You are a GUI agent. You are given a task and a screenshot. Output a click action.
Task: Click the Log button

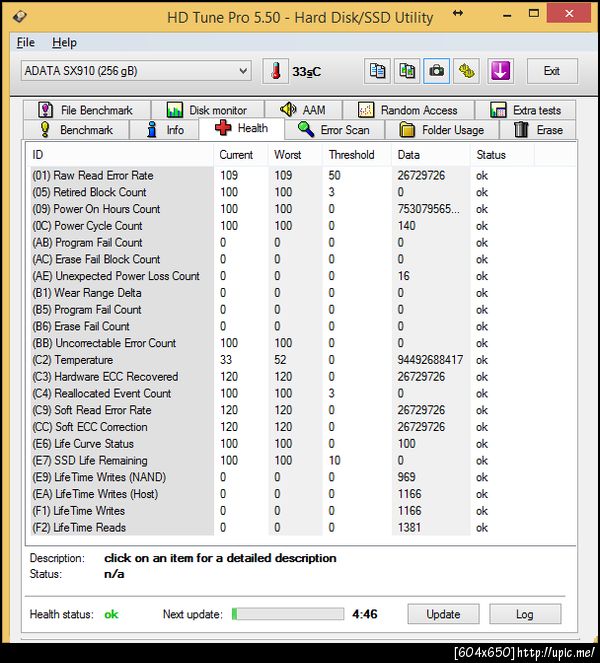click(x=525, y=614)
